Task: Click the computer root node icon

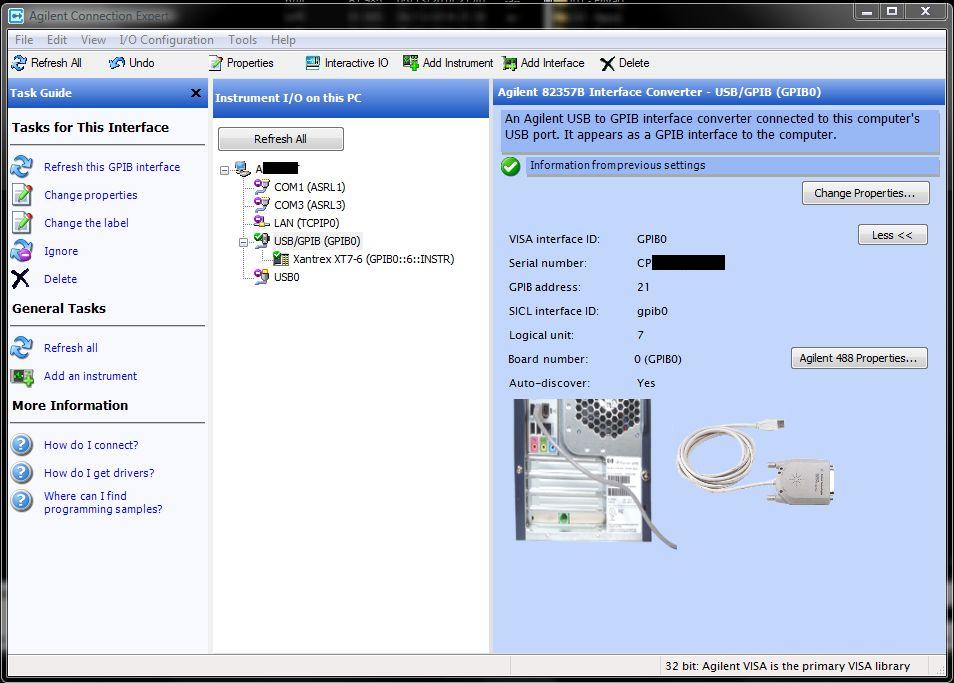Action: click(x=242, y=168)
